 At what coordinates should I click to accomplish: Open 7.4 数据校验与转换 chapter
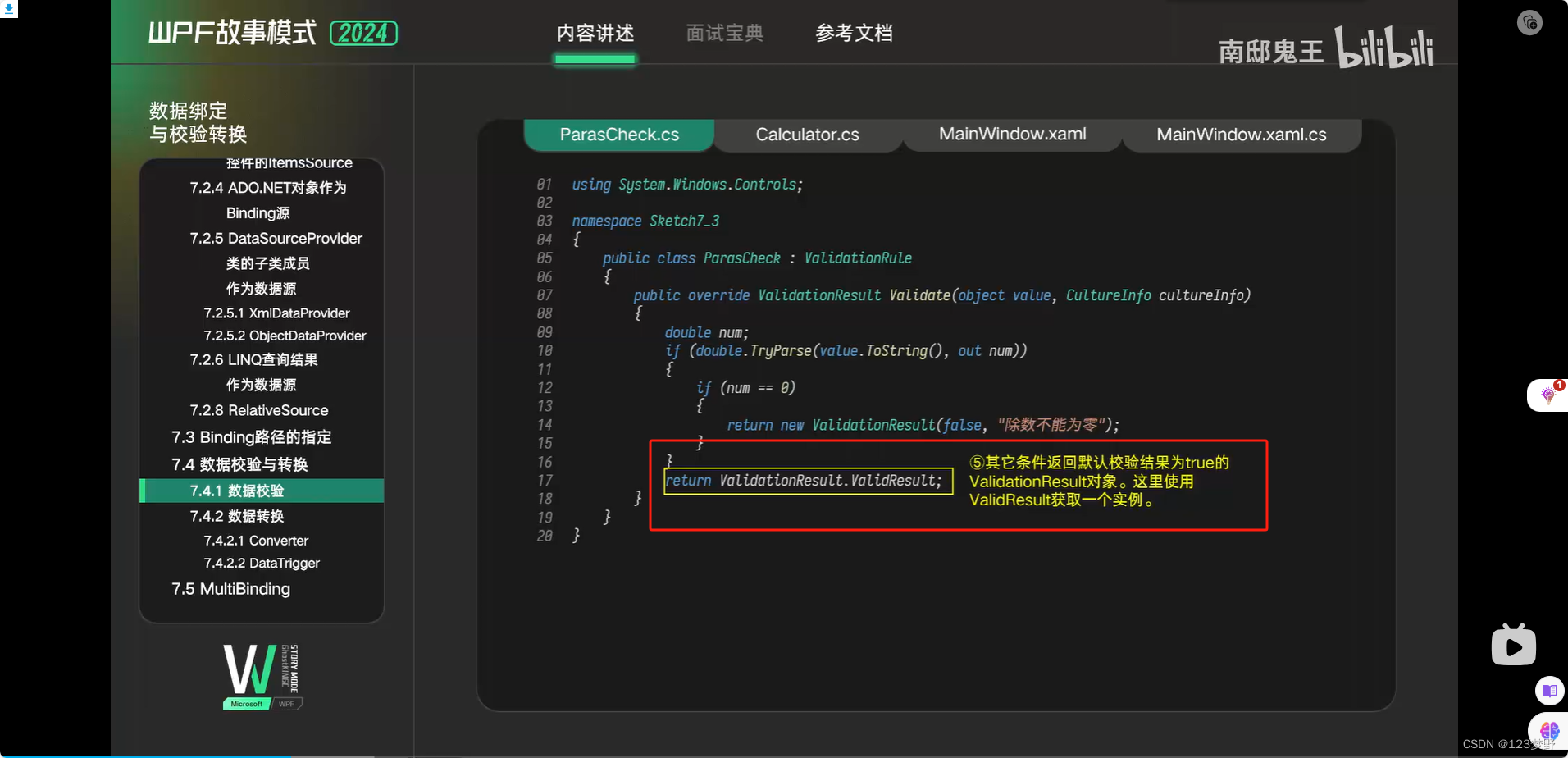(239, 464)
